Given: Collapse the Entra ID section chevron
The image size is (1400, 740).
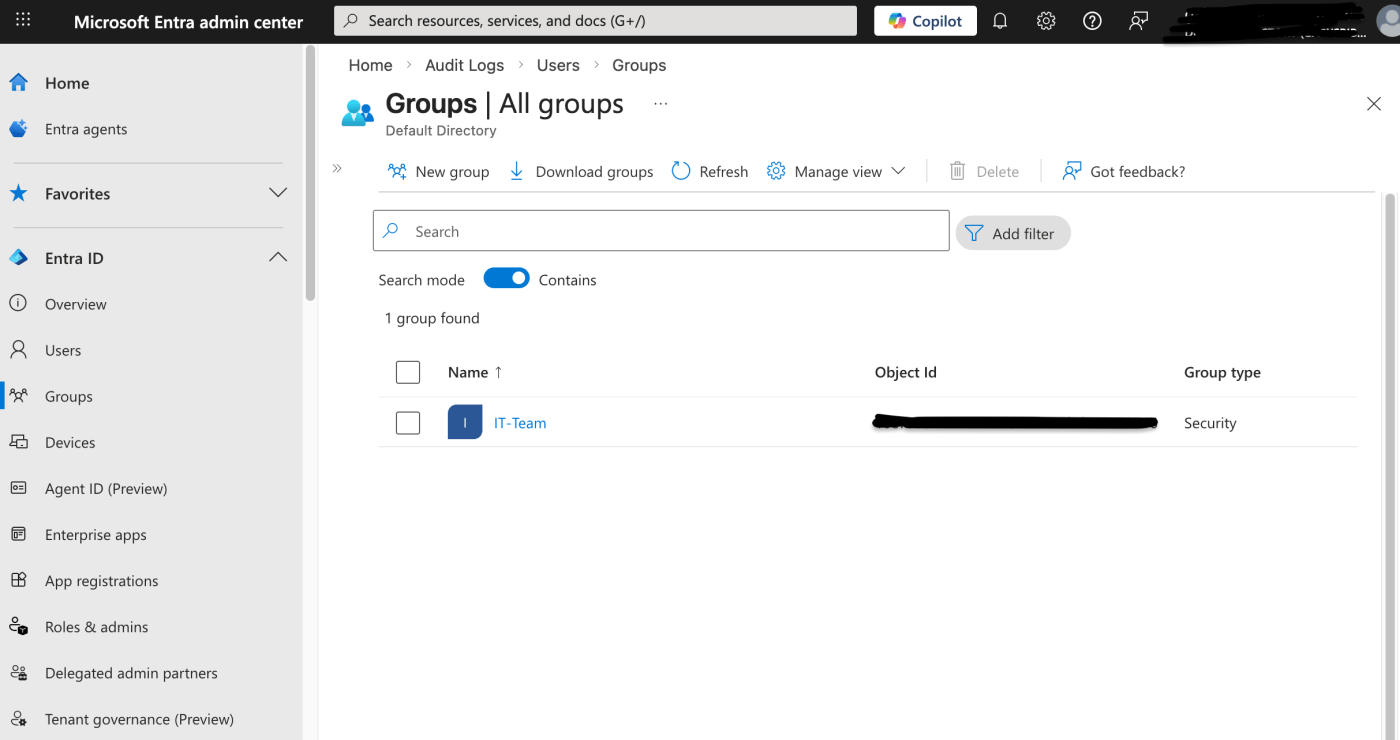Looking at the screenshot, I should (278, 257).
